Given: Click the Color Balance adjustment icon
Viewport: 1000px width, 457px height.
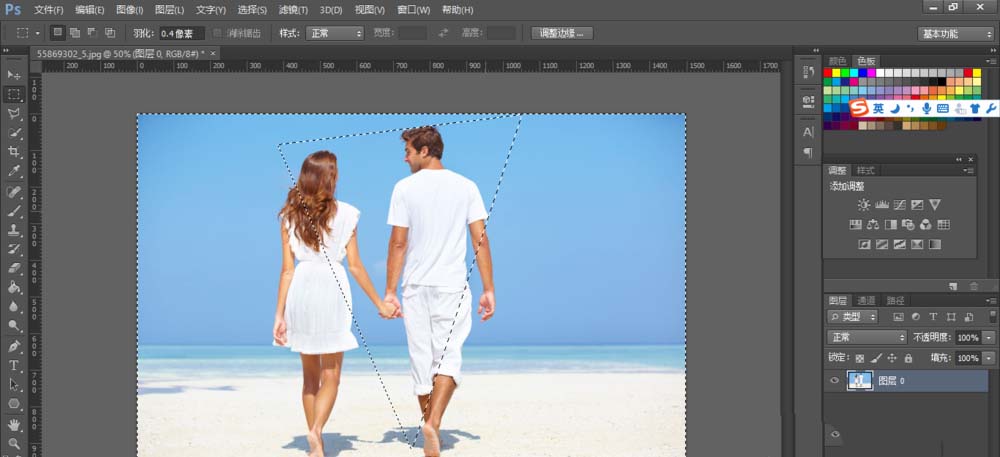Looking at the screenshot, I should click(x=873, y=224).
